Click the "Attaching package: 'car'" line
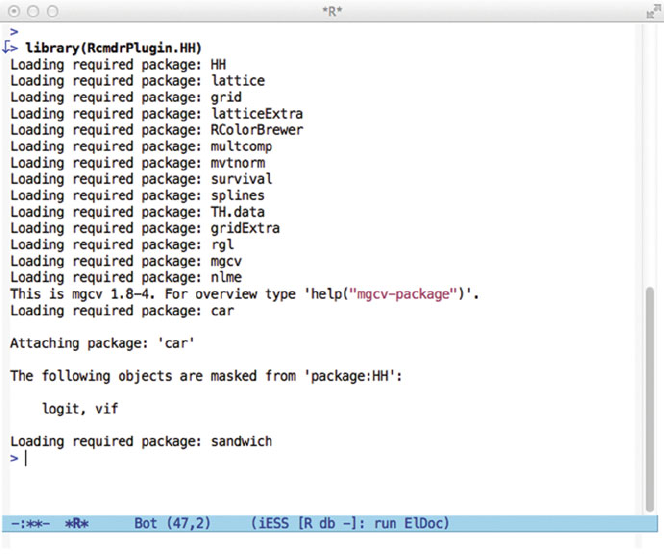The height and width of the screenshot is (559, 664). (x=102, y=343)
